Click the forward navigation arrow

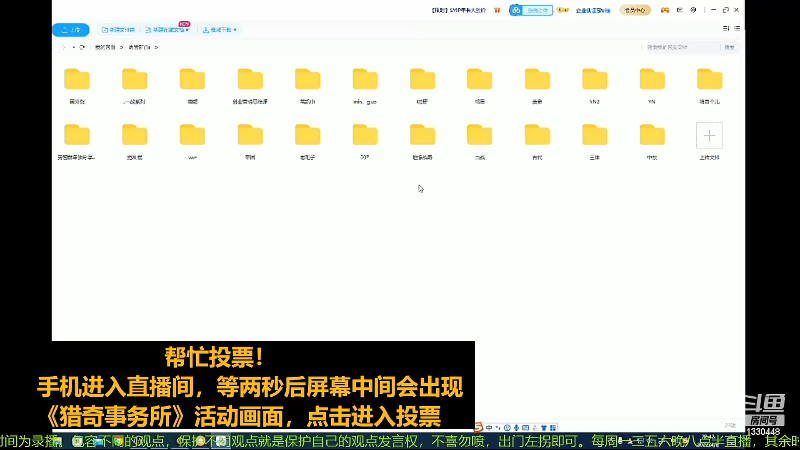click(64, 47)
